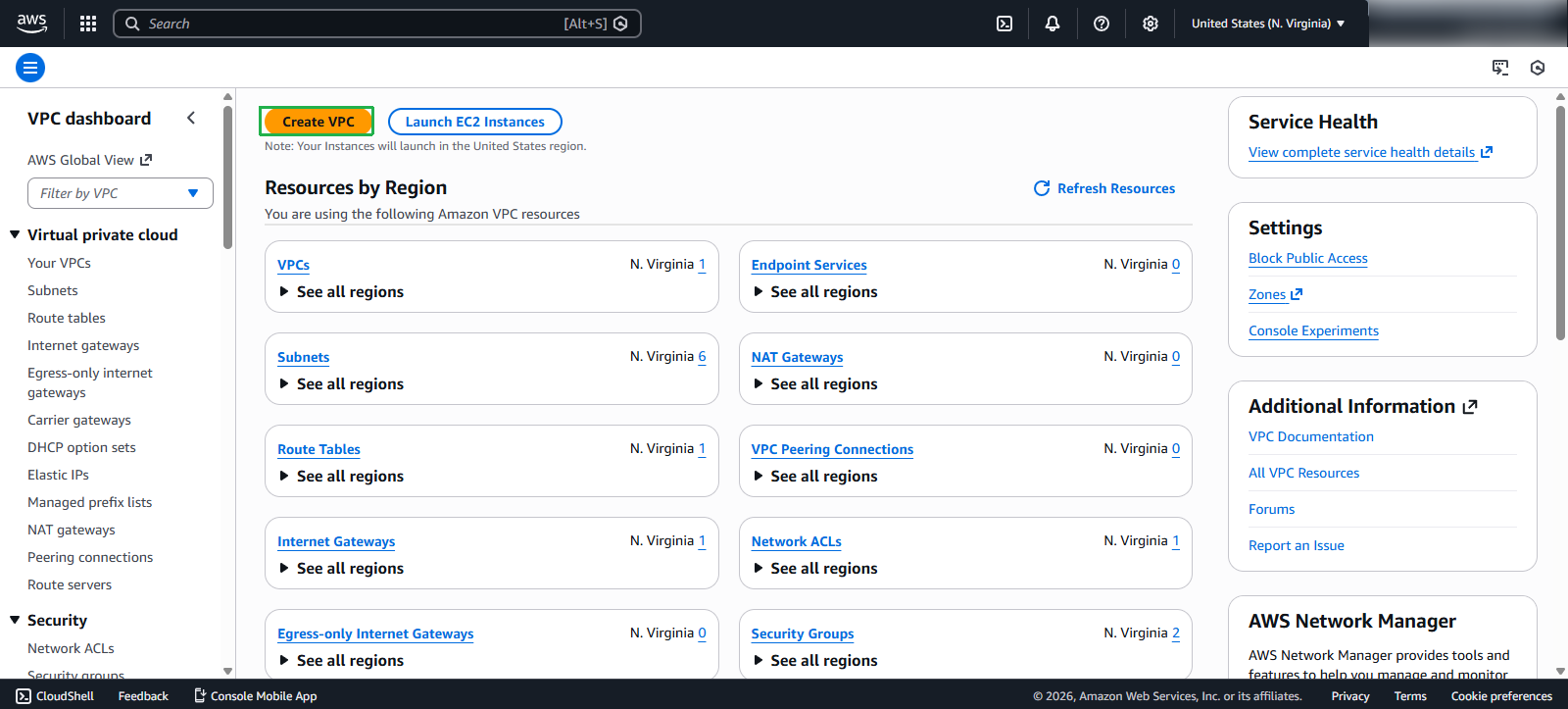The height and width of the screenshot is (709, 1568).
Task: Expand See all regions under Security Groups
Action: [x=815, y=661]
